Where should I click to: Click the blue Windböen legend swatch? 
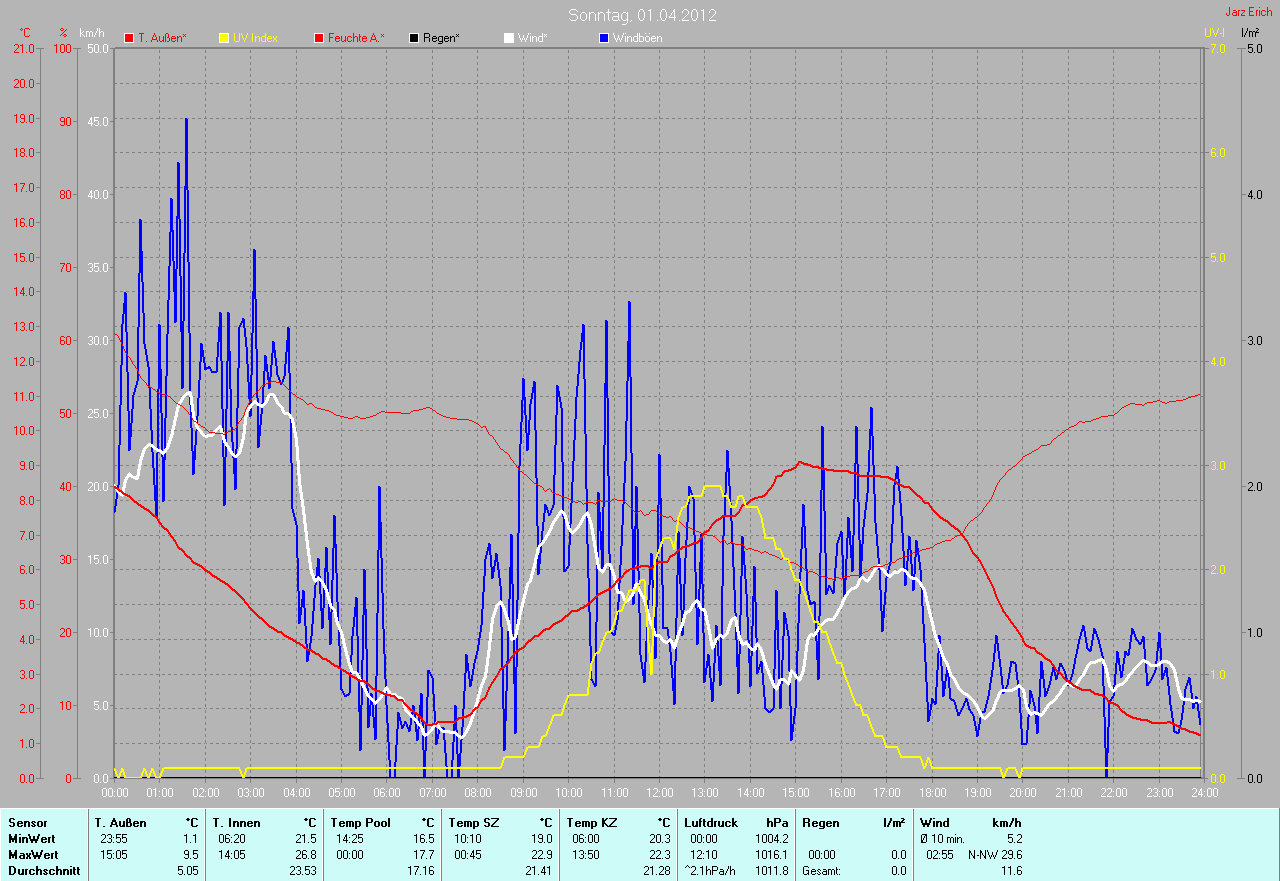tap(604, 38)
